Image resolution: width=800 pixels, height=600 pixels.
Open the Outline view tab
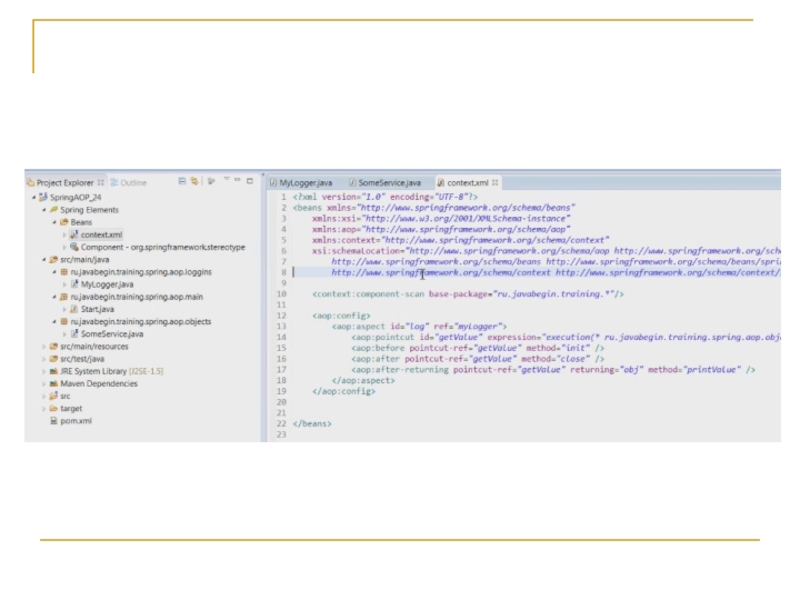tap(133, 183)
